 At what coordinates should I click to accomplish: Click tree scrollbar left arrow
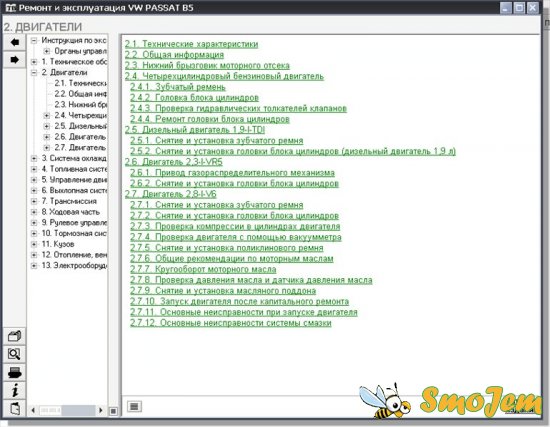pyautogui.click(x=33, y=410)
